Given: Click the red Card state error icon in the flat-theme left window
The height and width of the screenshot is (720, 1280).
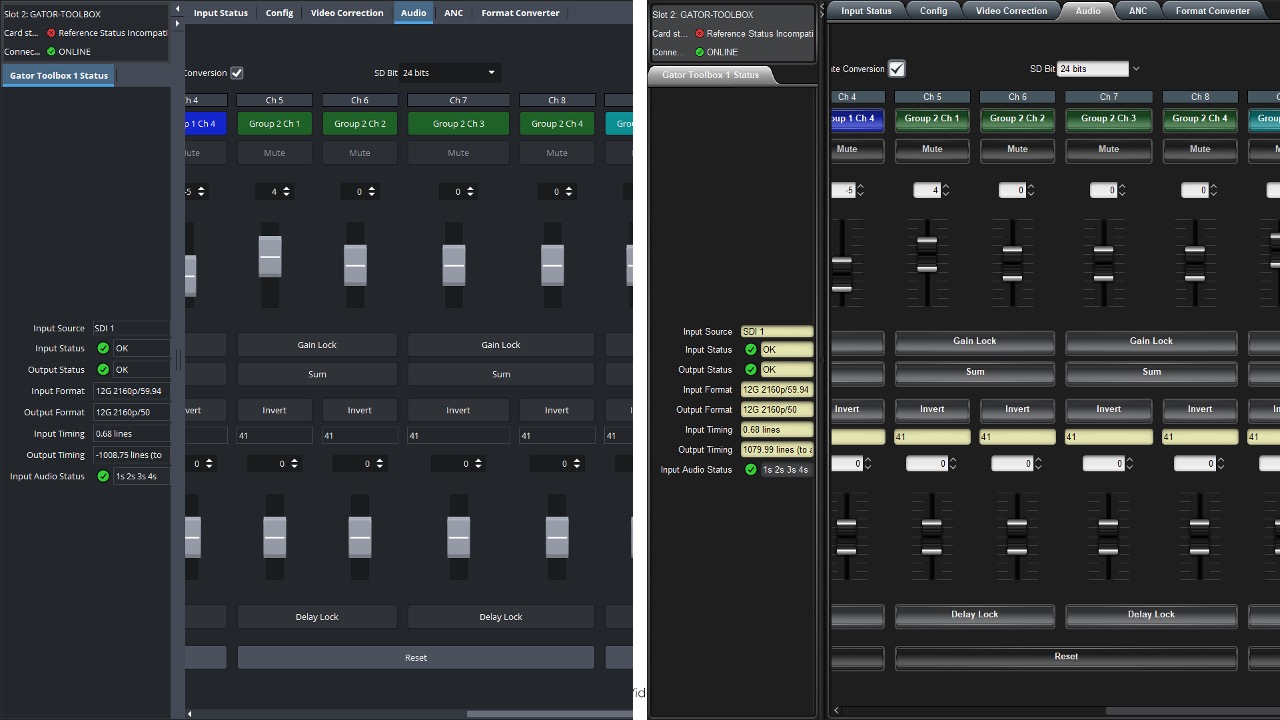Looking at the screenshot, I should (51, 33).
